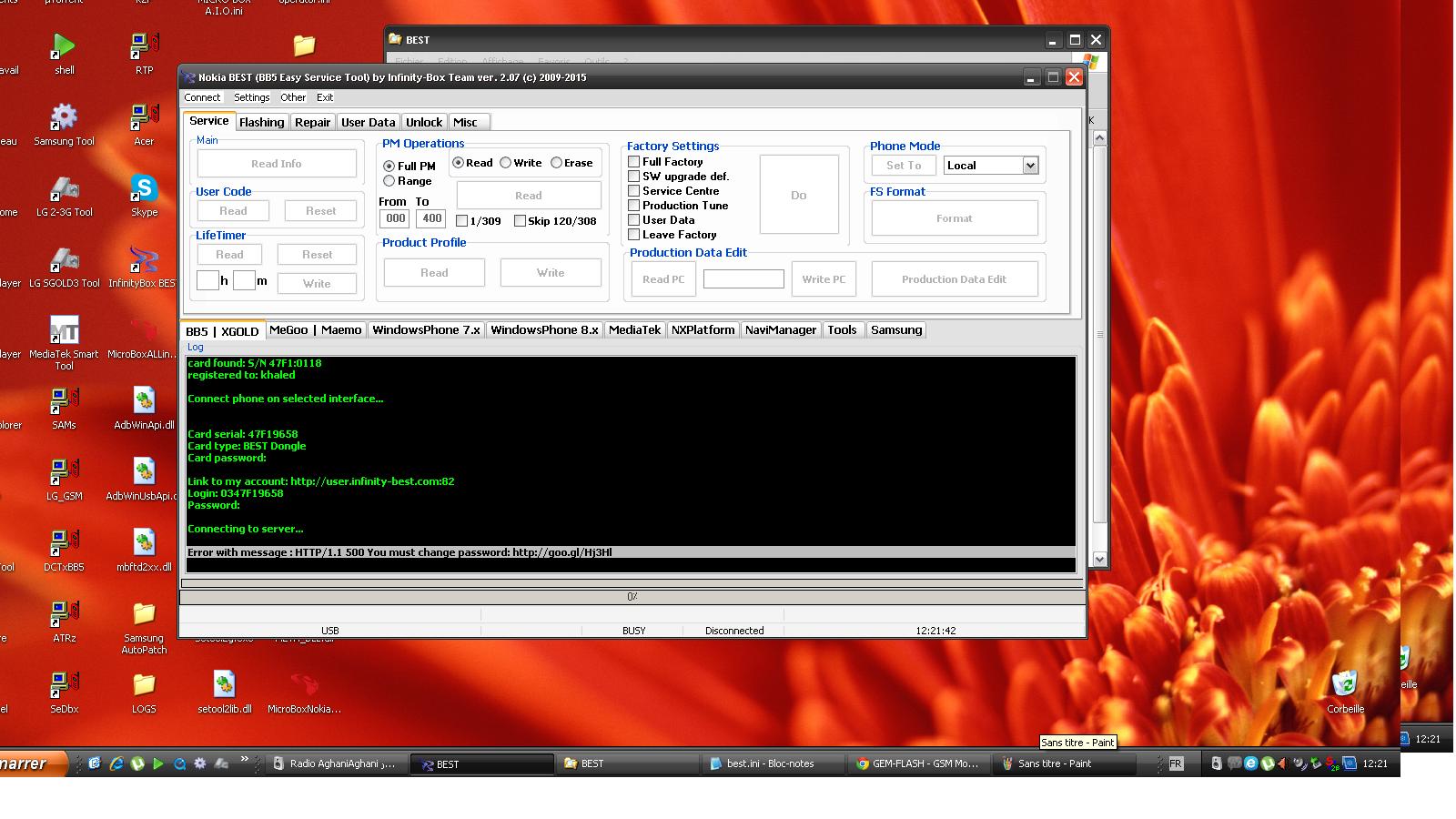The height and width of the screenshot is (819, 1456).
Task: Click the Read Info button
Action: (277, 164)
